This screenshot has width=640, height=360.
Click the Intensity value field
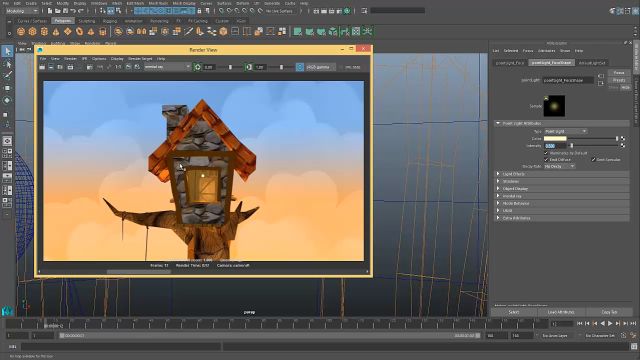[x=555, y=146]
